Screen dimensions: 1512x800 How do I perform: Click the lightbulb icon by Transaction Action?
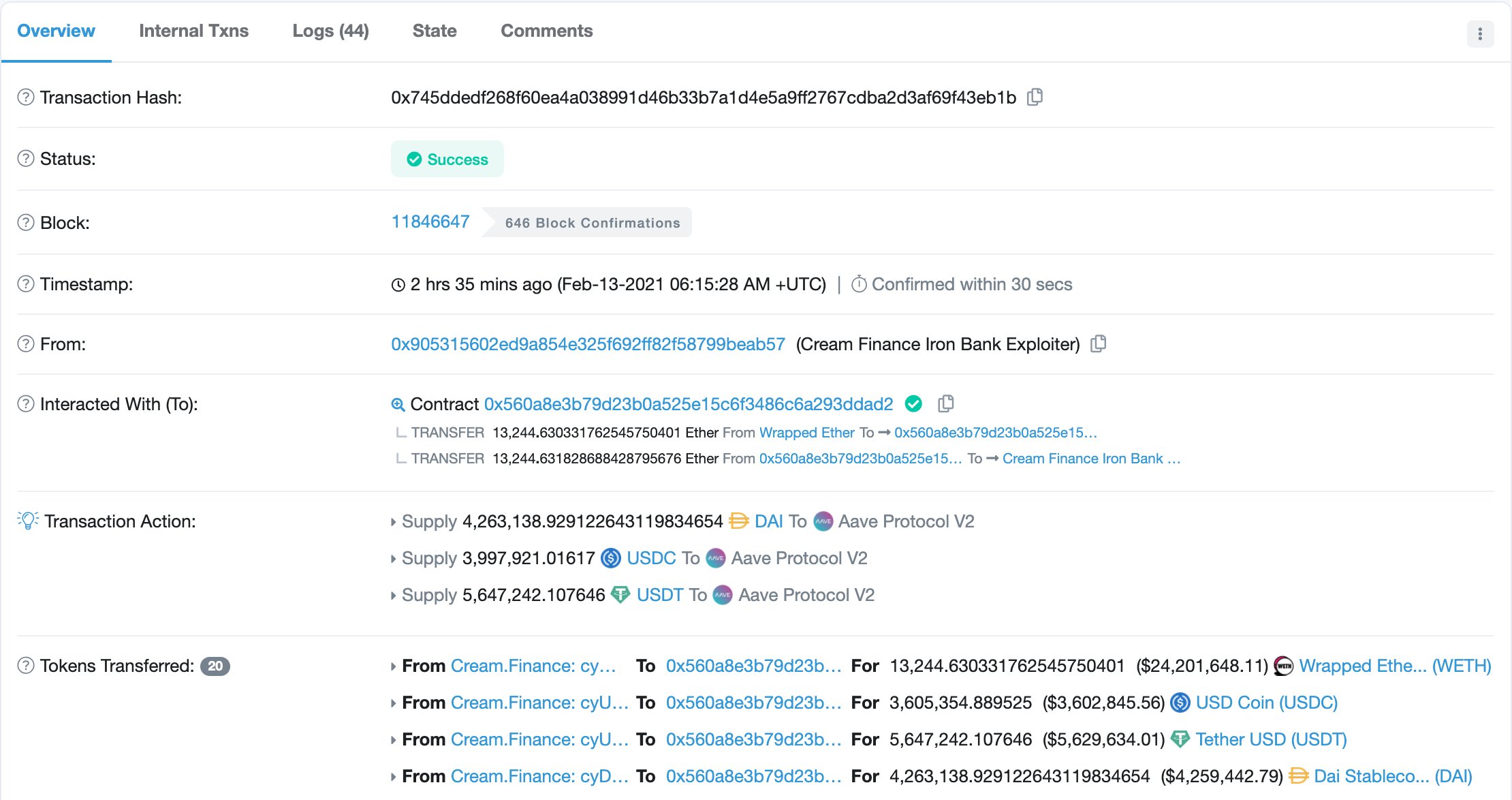28,521
